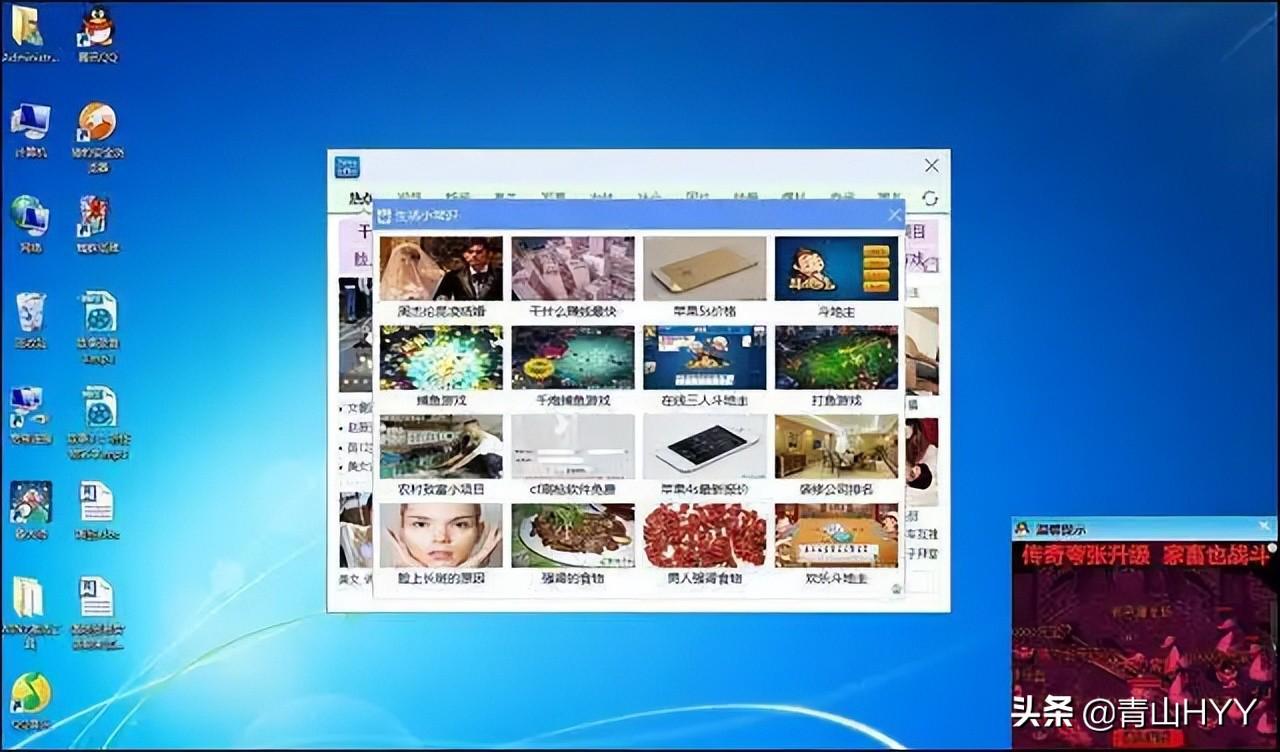This screenshot has height=752, width=1280.
Task: Click the 打鱼游戏 thumbnail
Action: point(836,358)
